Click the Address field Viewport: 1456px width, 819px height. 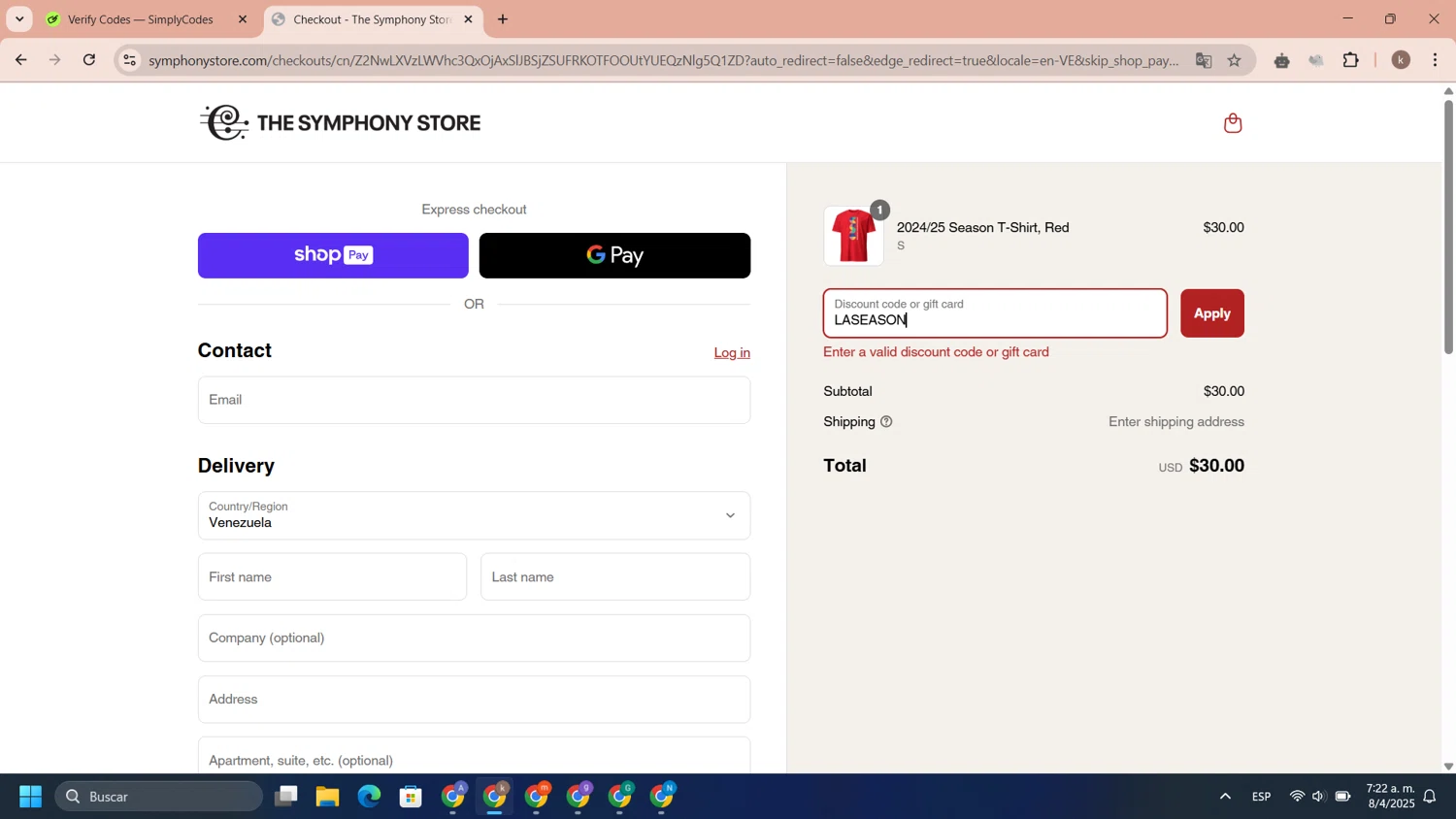pyautogui.click(x=474, y=699)
